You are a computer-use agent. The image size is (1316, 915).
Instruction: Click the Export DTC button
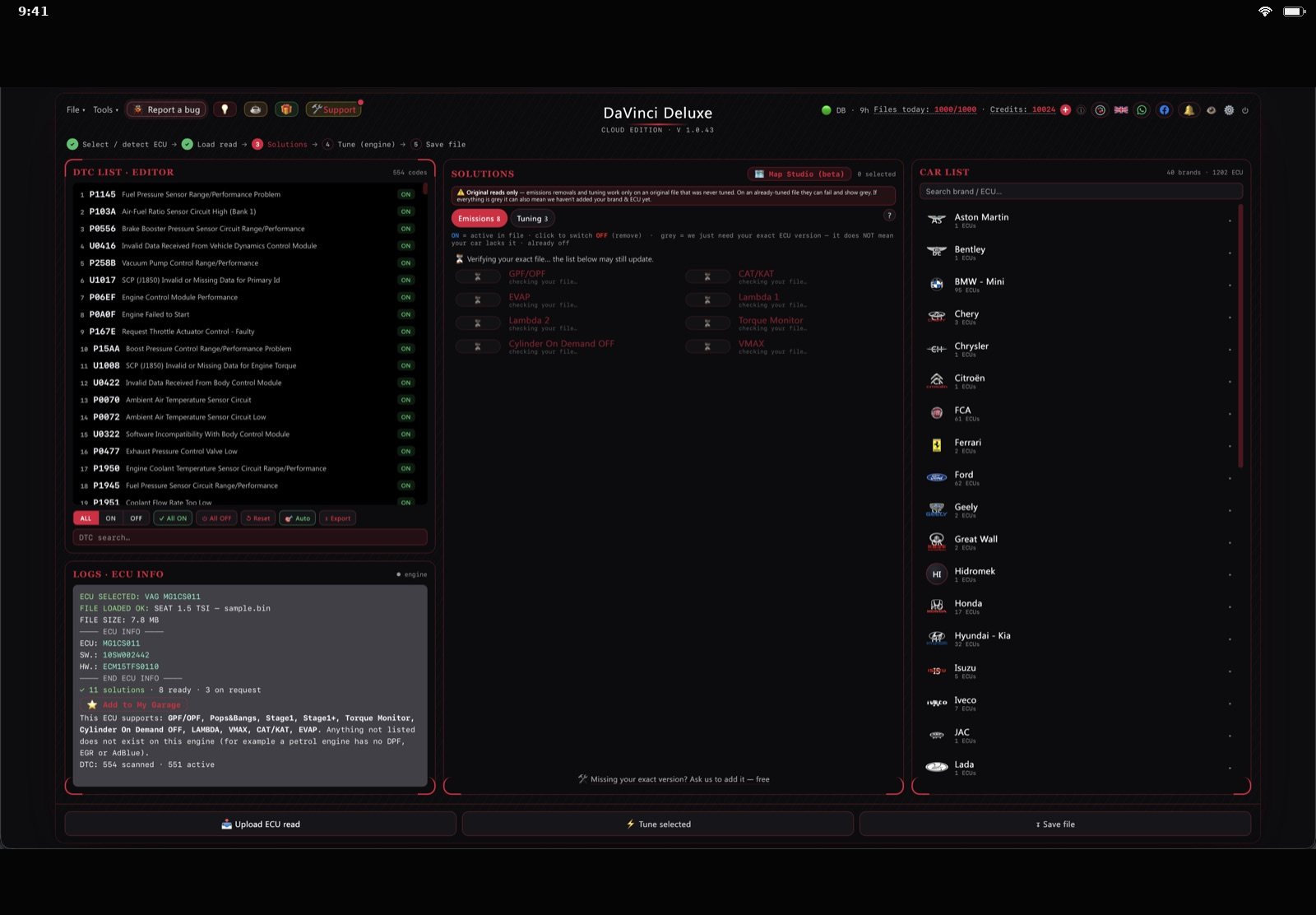click(337, 518)
